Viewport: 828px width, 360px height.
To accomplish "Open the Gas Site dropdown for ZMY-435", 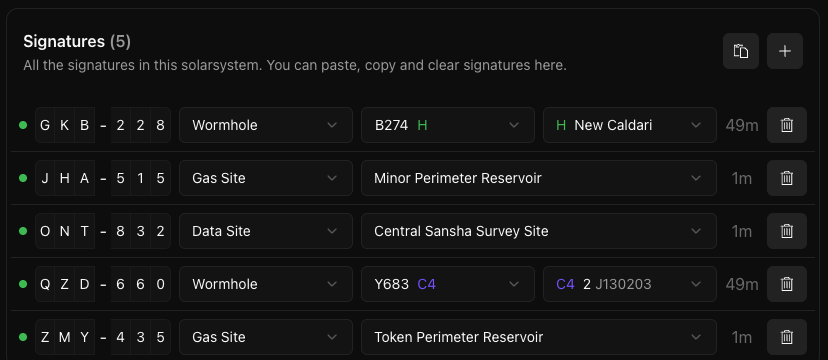I will pyautogui.click(x=266, y=337).
